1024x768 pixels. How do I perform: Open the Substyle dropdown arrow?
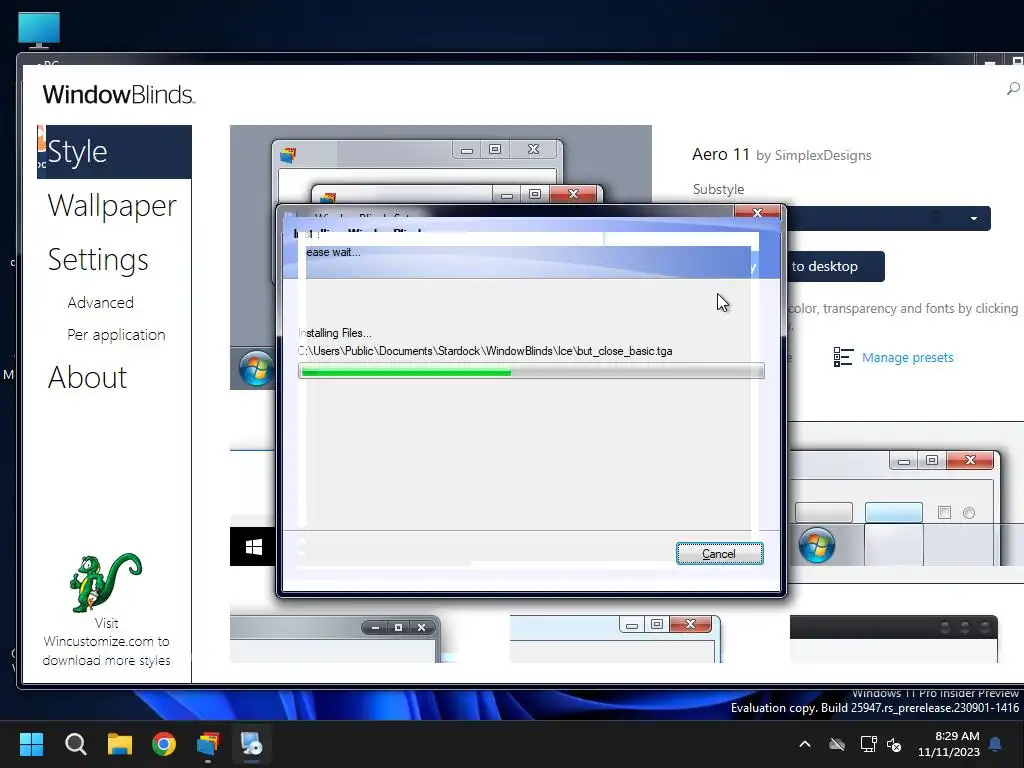974,218
